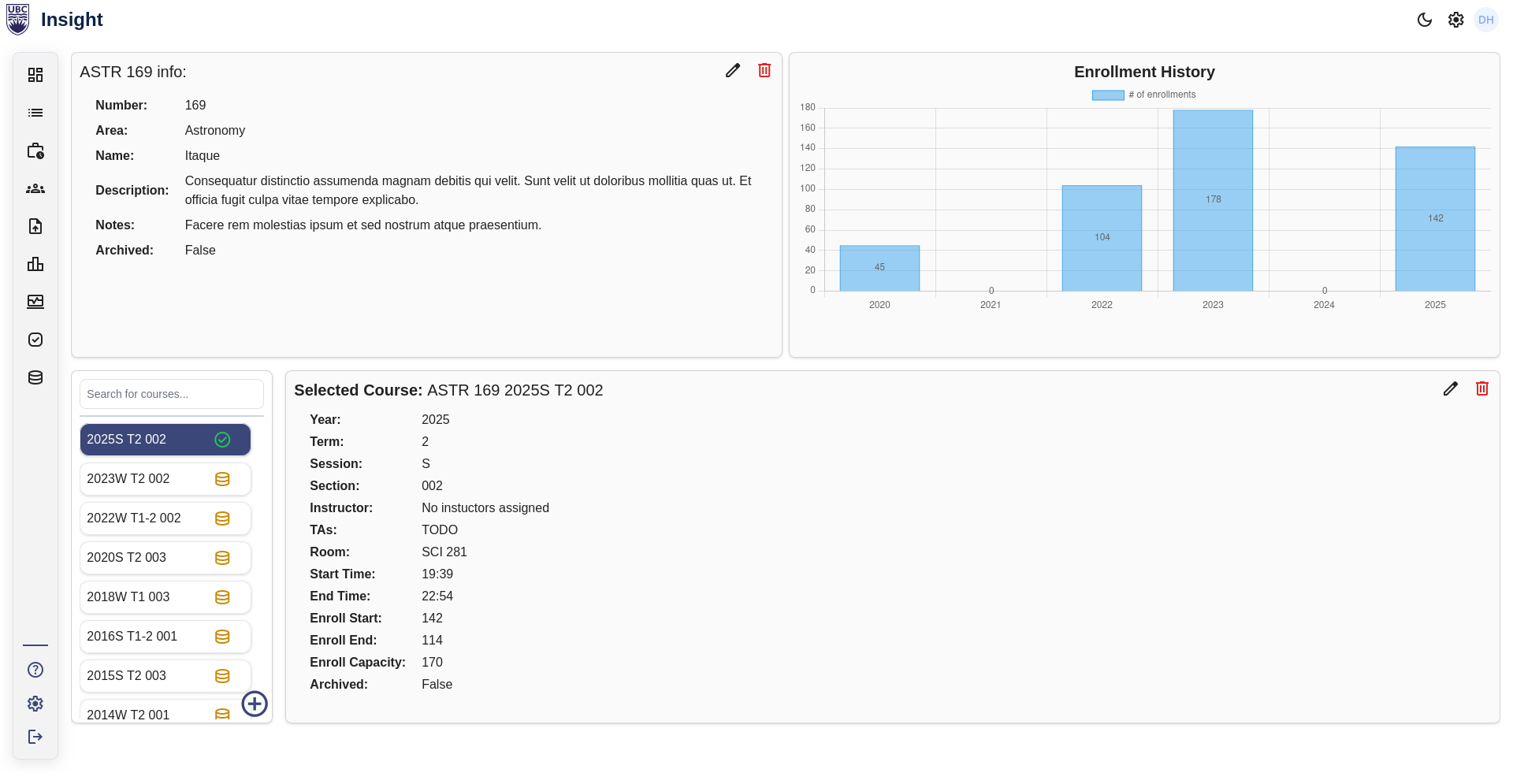Toggle dark mode with moon icon

(1424, 20)
